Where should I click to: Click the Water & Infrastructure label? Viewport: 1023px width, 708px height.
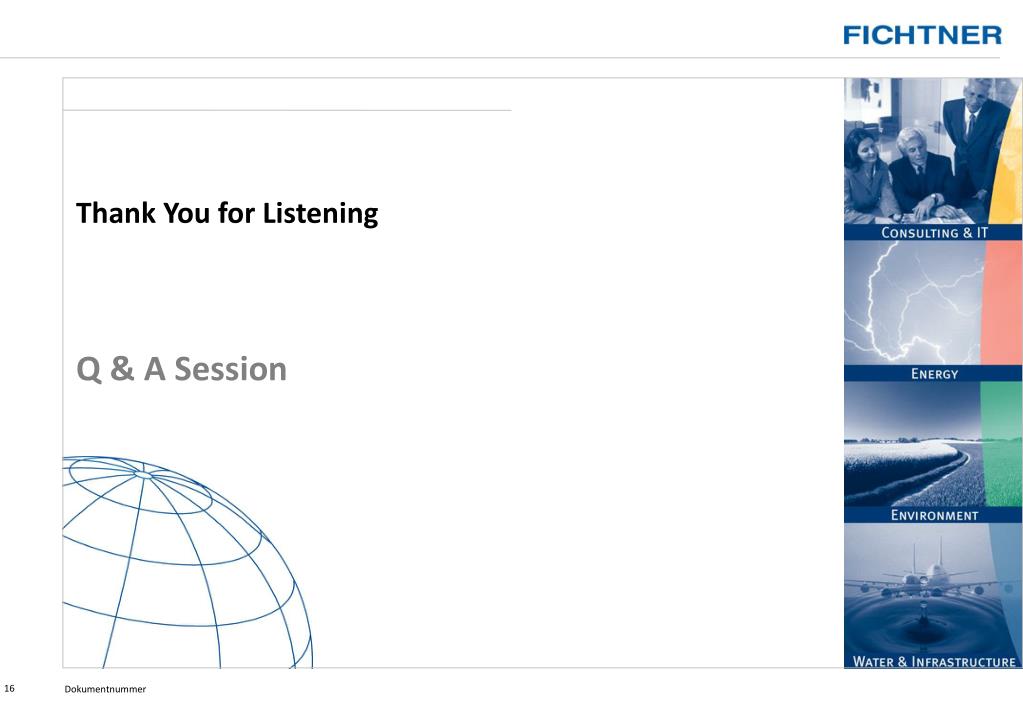pyautogui.click(x=934, y=661)
